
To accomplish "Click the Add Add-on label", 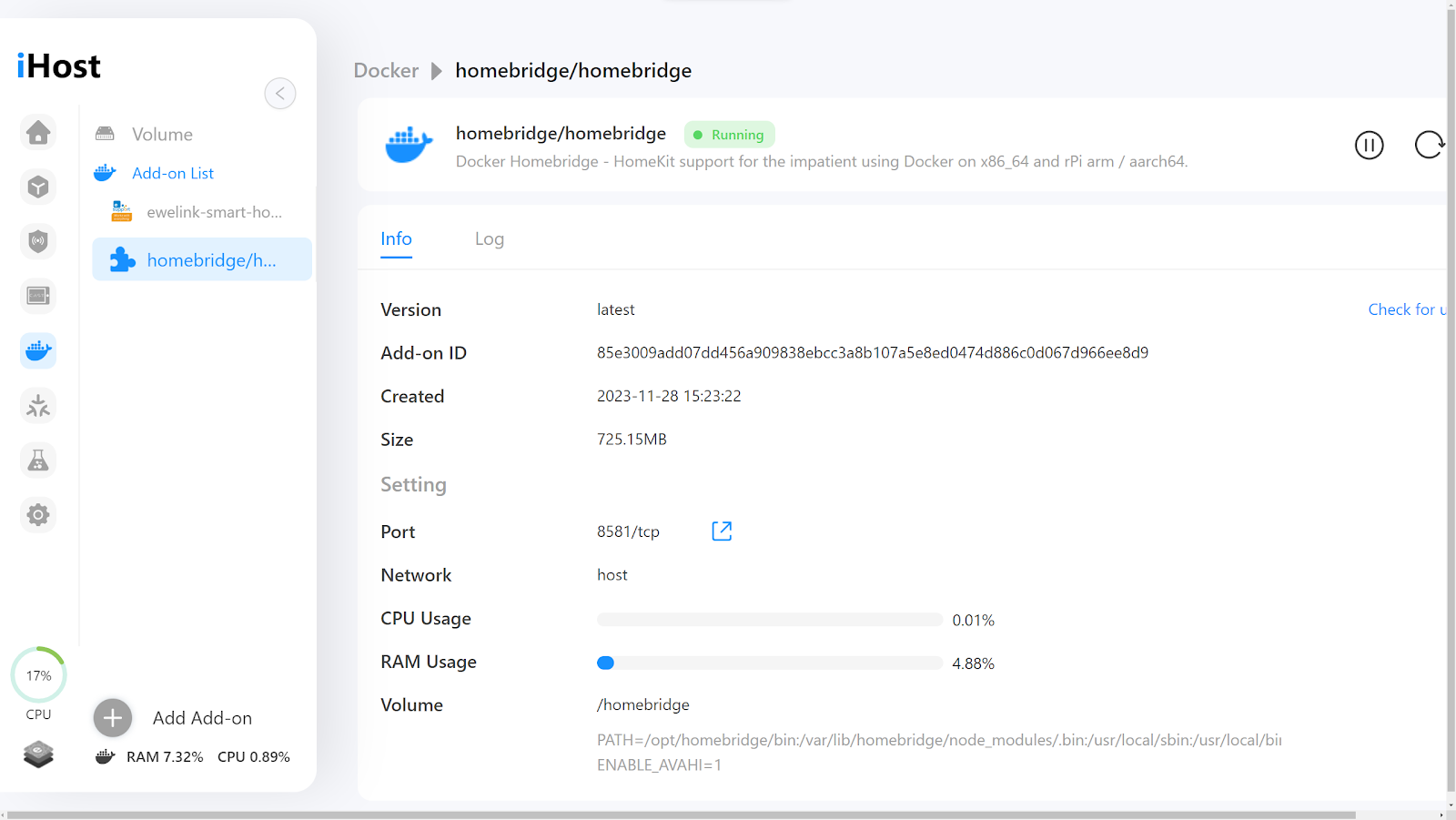I will pos(202,718).
